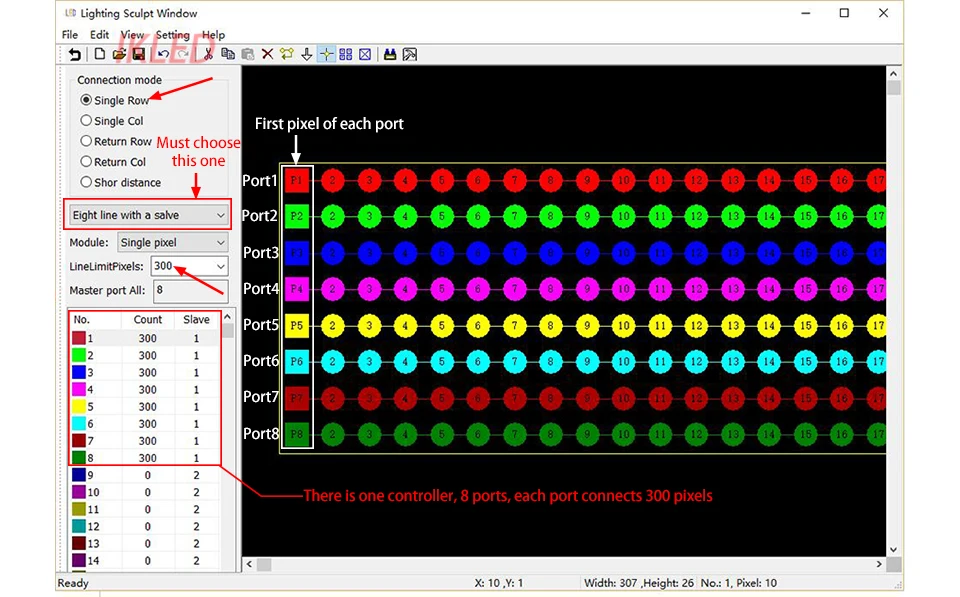Click the yellow color swatch for line 5
This screenshot has height=597, width=960.
[79, 407]
